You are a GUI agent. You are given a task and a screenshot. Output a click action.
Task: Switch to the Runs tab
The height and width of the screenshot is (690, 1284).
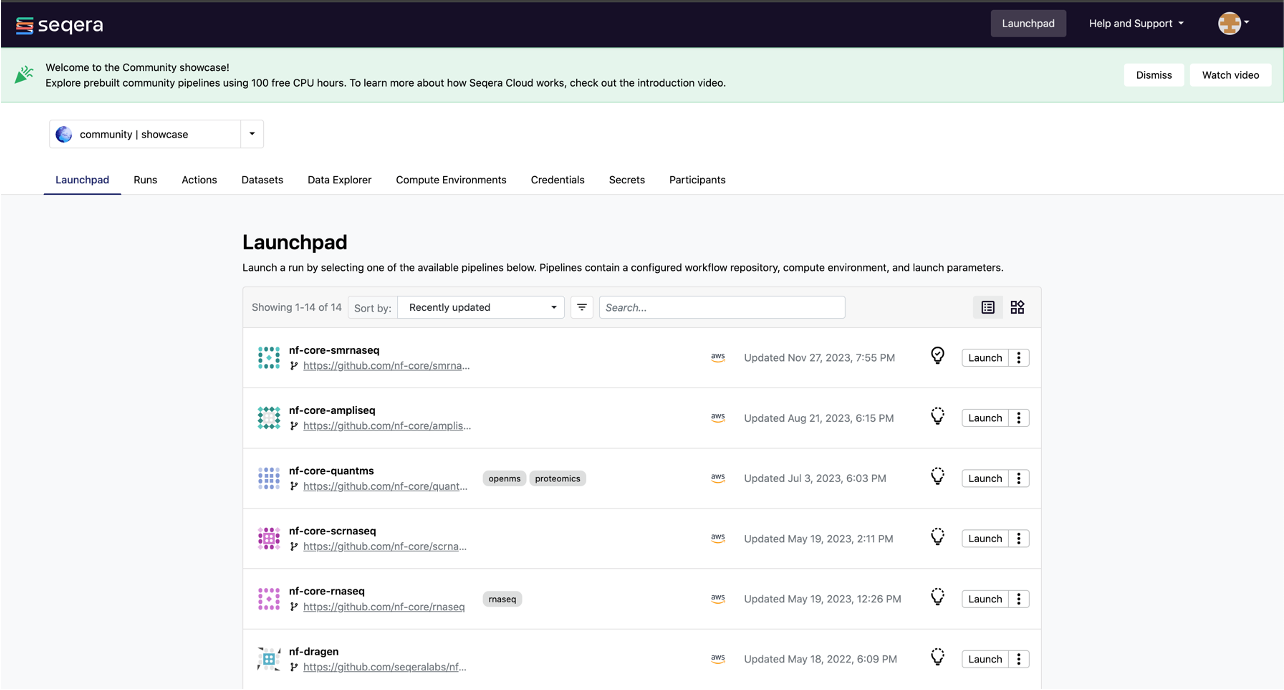coord(146,180)
